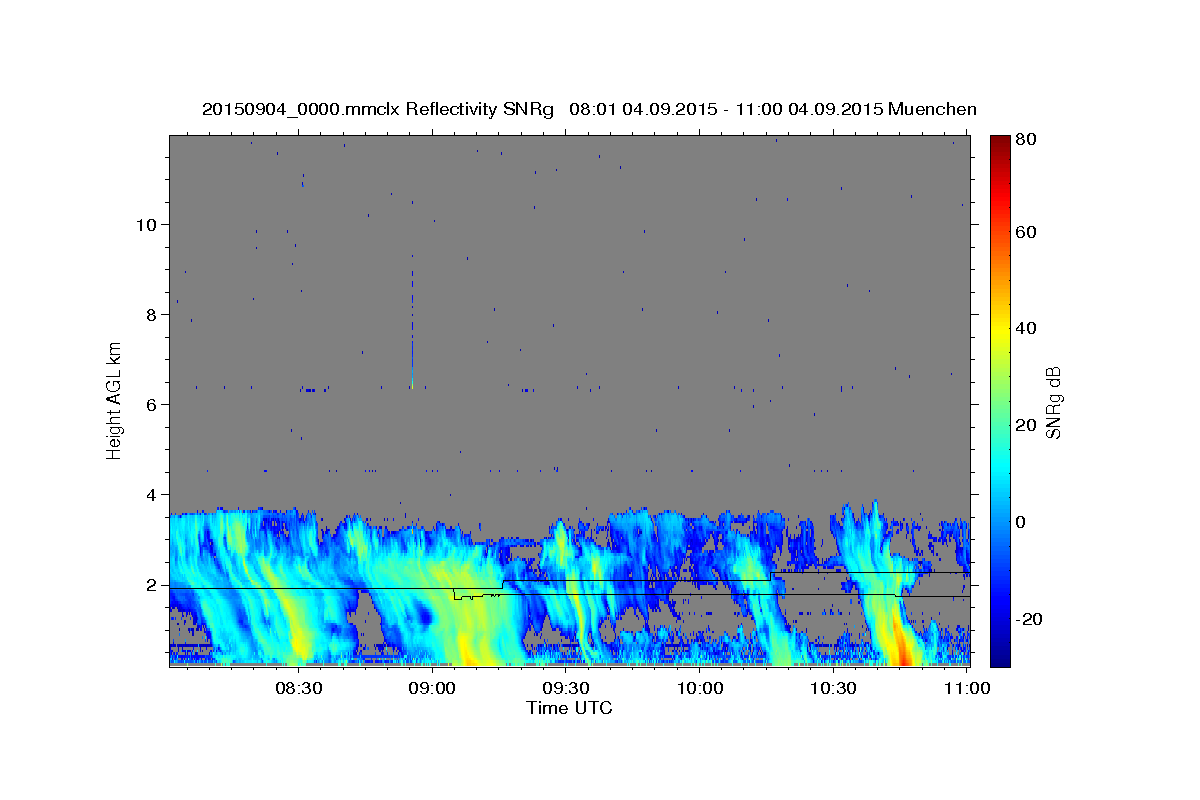This screenshot has width=1200, height=800.
Task: Click the 09:30 time tick label
Action: pyautogui.click(x=566, y=689)
